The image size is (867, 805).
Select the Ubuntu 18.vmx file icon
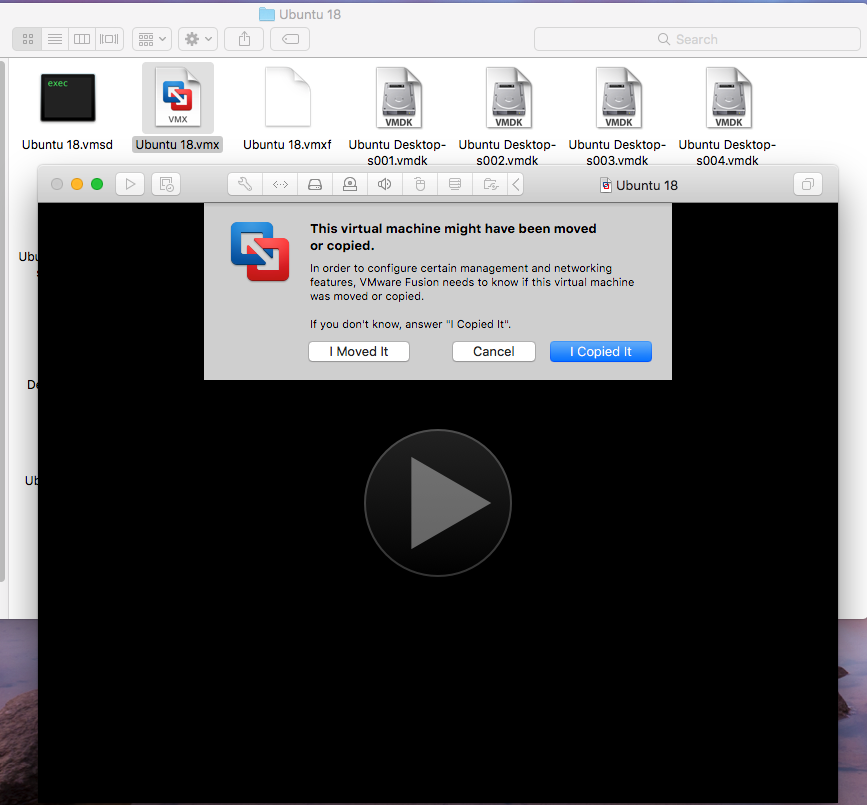(177, 98)
